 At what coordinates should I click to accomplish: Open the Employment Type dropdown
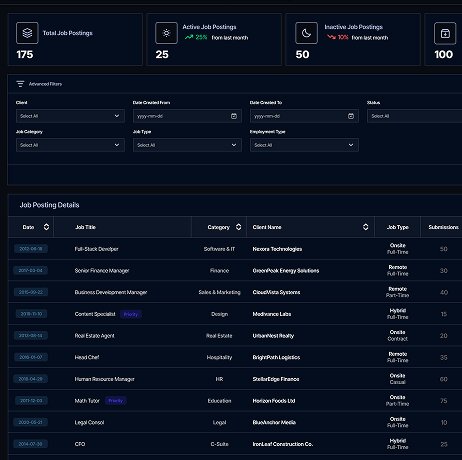coord(304,145)
